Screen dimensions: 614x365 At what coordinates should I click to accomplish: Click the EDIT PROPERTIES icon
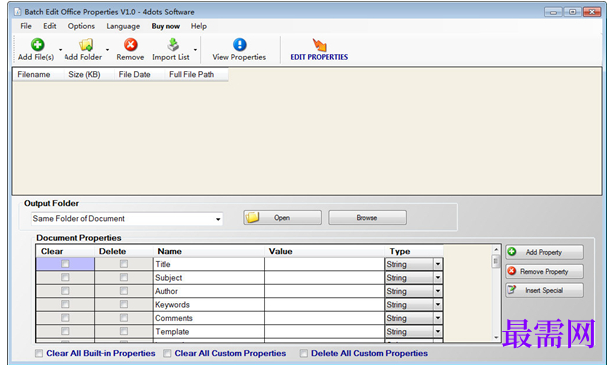[320, 45]
